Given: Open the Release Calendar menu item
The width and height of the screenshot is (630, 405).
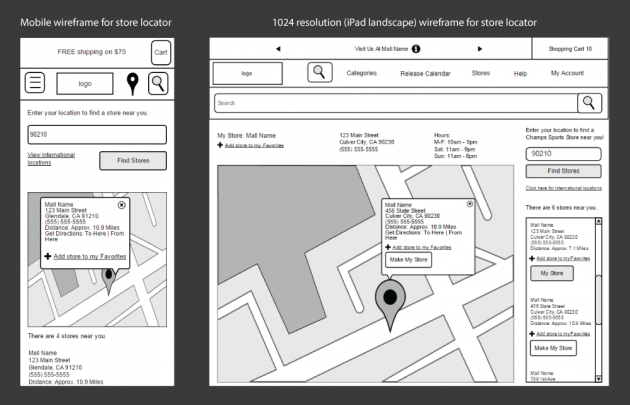Looking at the screenshot, I should click(425, 74).
